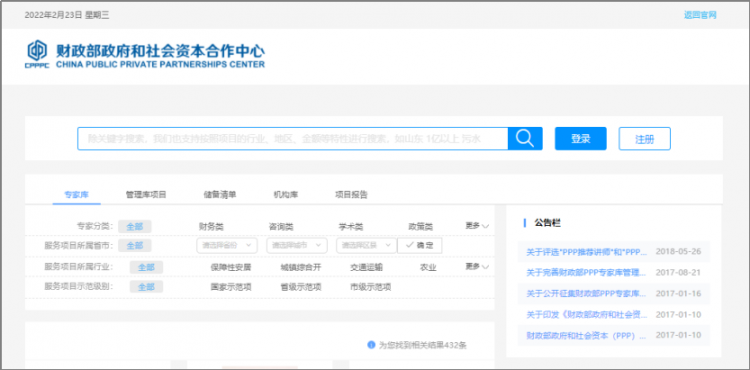Click the 2022年2月23日 星期三 date text
Image resolution: width=750 pixels, height=370 pixels.
click(67, 15)
